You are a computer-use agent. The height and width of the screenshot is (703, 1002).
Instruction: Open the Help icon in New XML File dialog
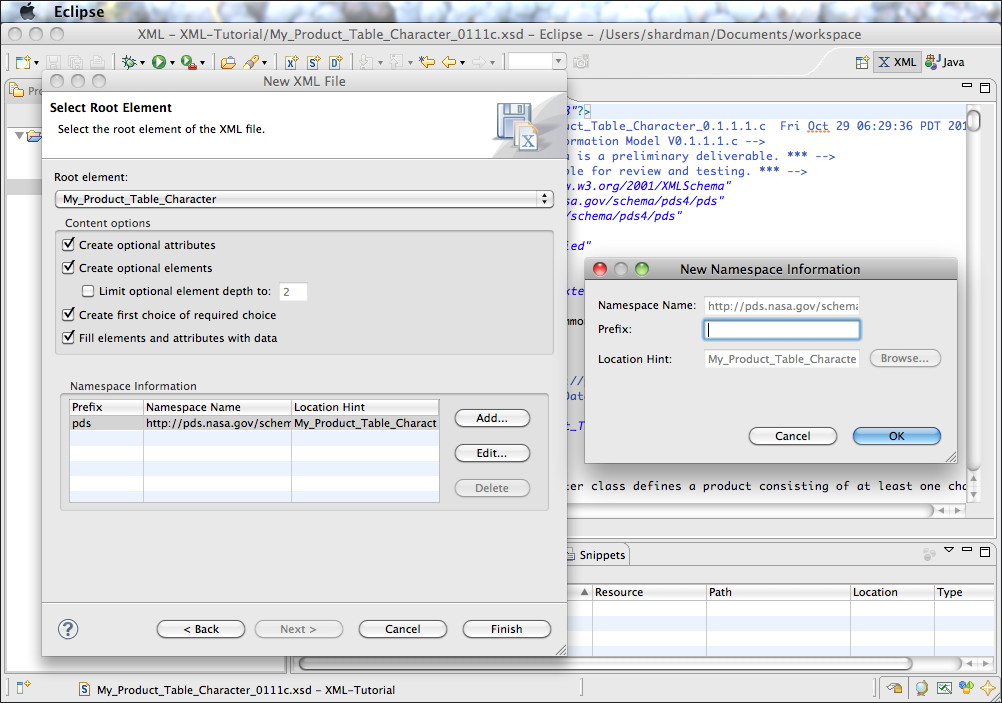68,630
